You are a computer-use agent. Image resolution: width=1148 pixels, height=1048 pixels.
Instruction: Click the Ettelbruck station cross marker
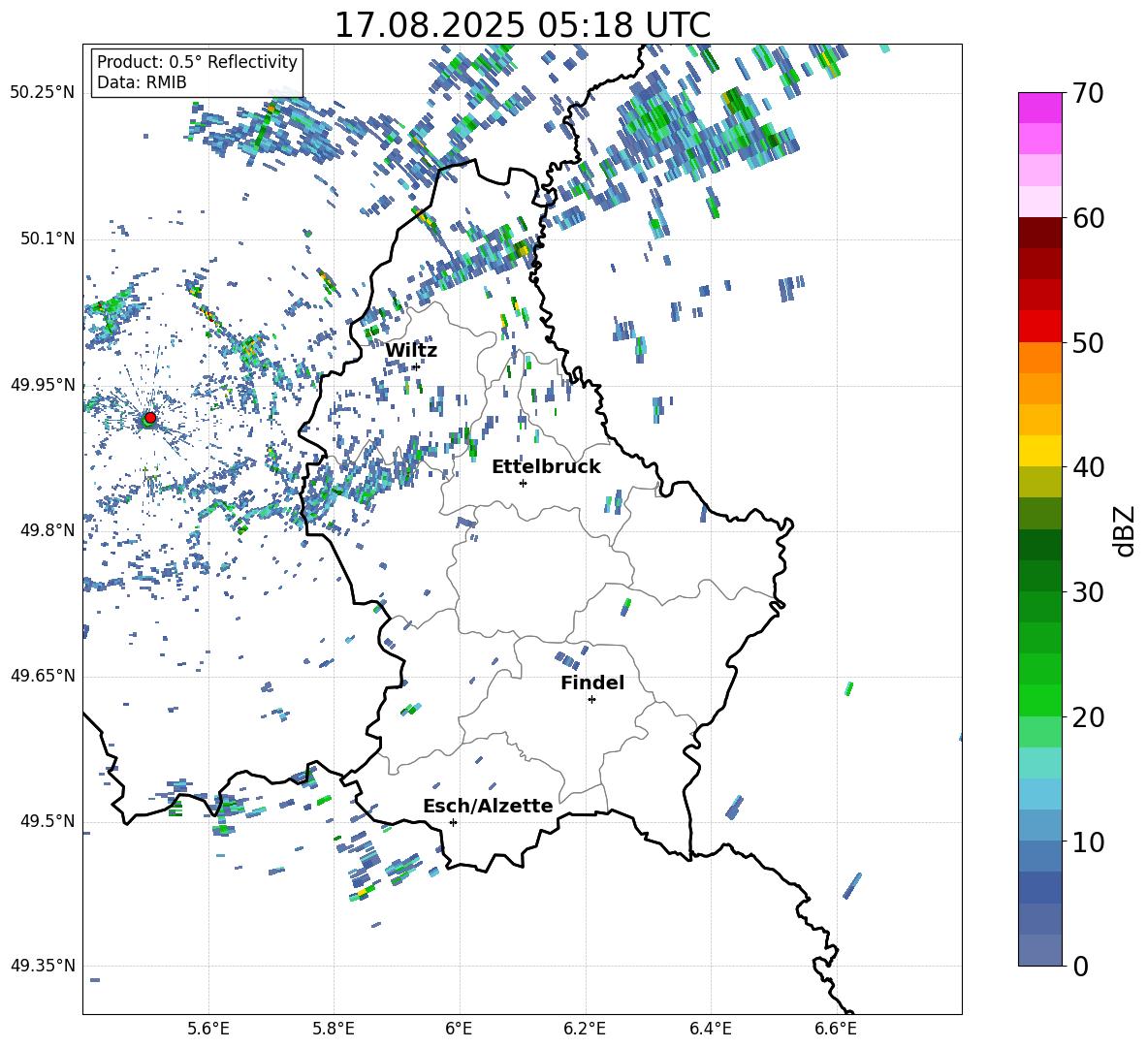[x=523, y=483]
